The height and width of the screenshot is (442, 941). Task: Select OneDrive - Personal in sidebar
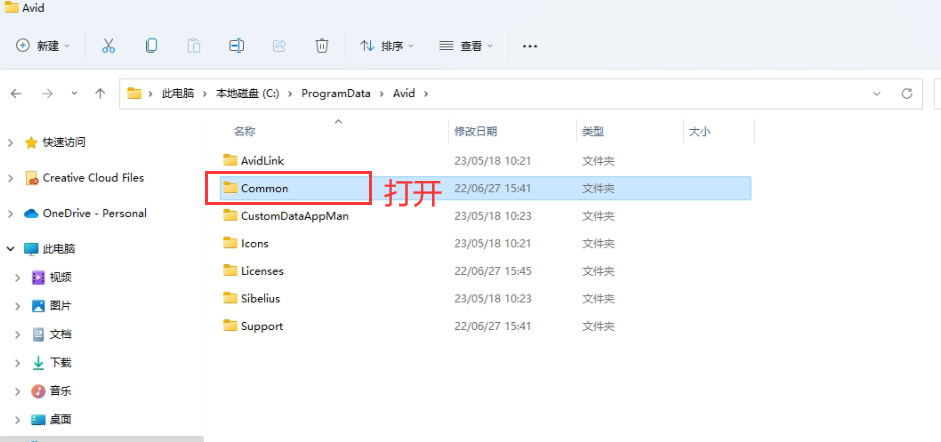click(x=94, y=213)
